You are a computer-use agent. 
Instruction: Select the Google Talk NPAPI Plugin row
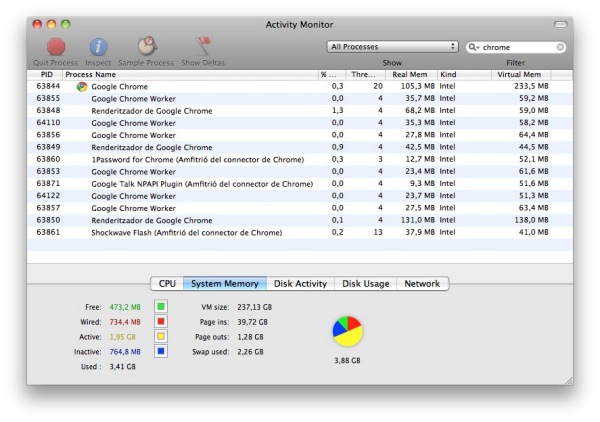[x=300, y=184]
